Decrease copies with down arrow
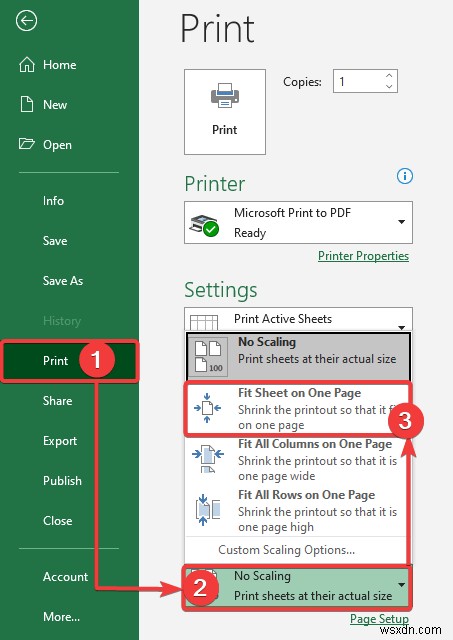The height and width of the screenshot is (640, 453). tap(389, 87)
